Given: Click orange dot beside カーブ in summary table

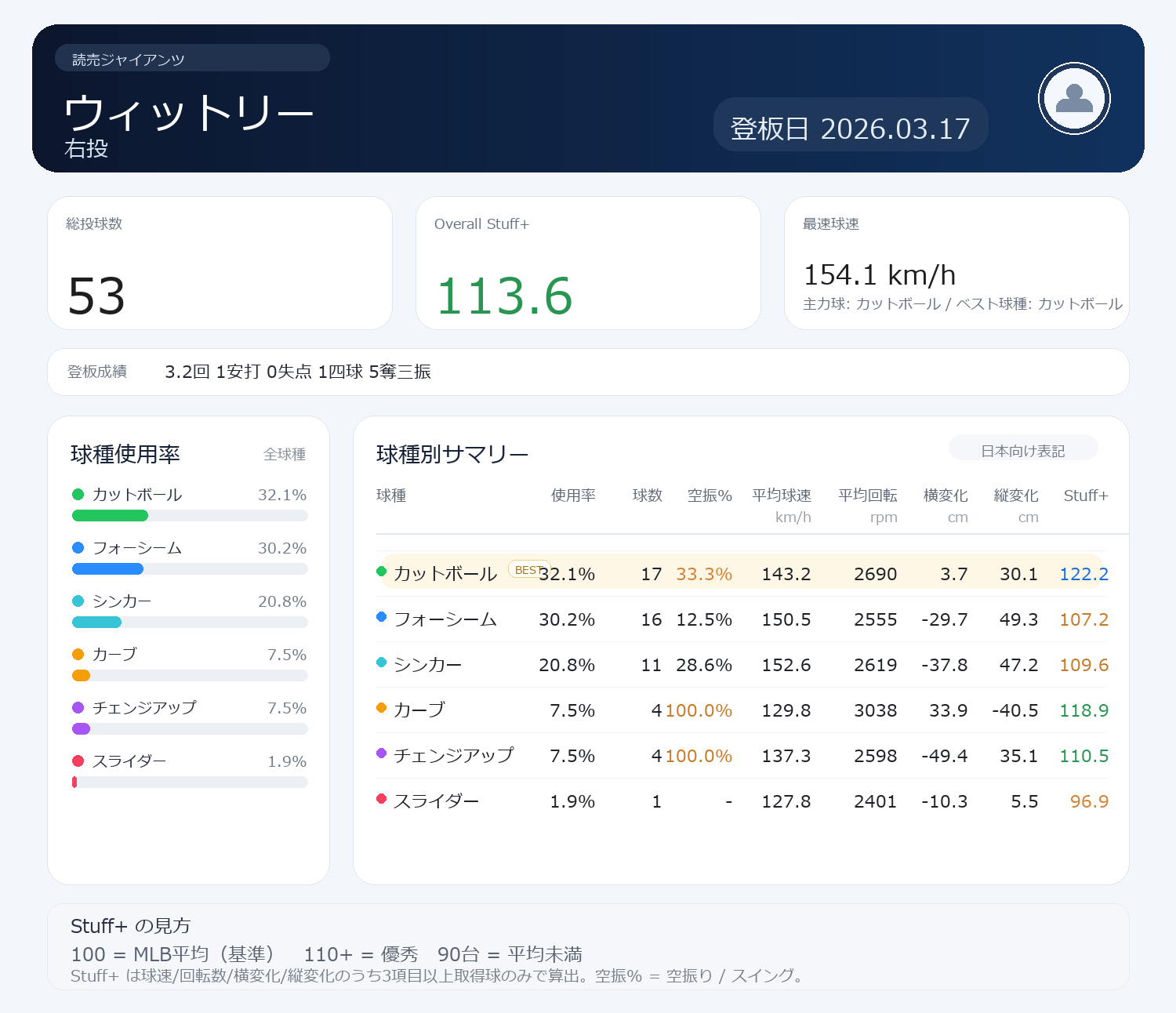Looking at the screenshot, I should point(382,708).
